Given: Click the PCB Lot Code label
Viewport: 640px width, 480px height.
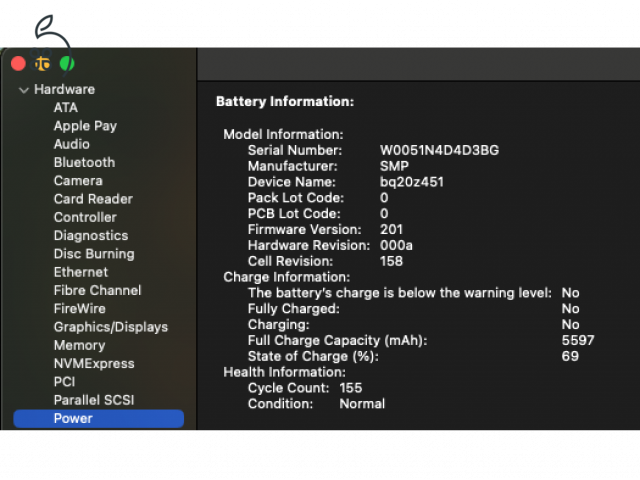Looking at the screenshot, I should coord(294,214).
